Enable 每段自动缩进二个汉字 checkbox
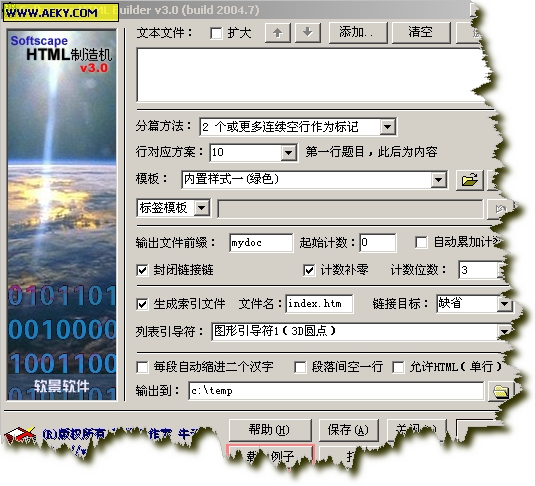This screenshot has height=486, width=535. point(142,368)
